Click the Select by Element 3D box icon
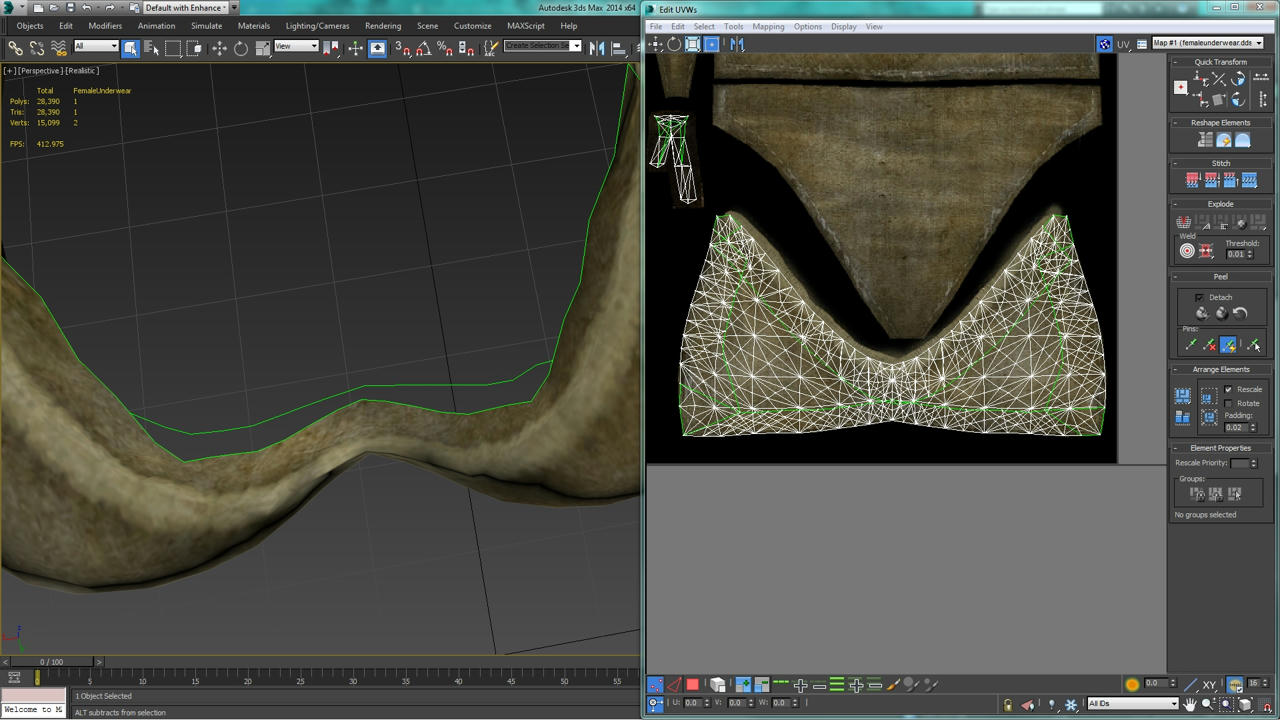Image resolution: width=1280 pixels, height=720 pixels. point(717,685)
